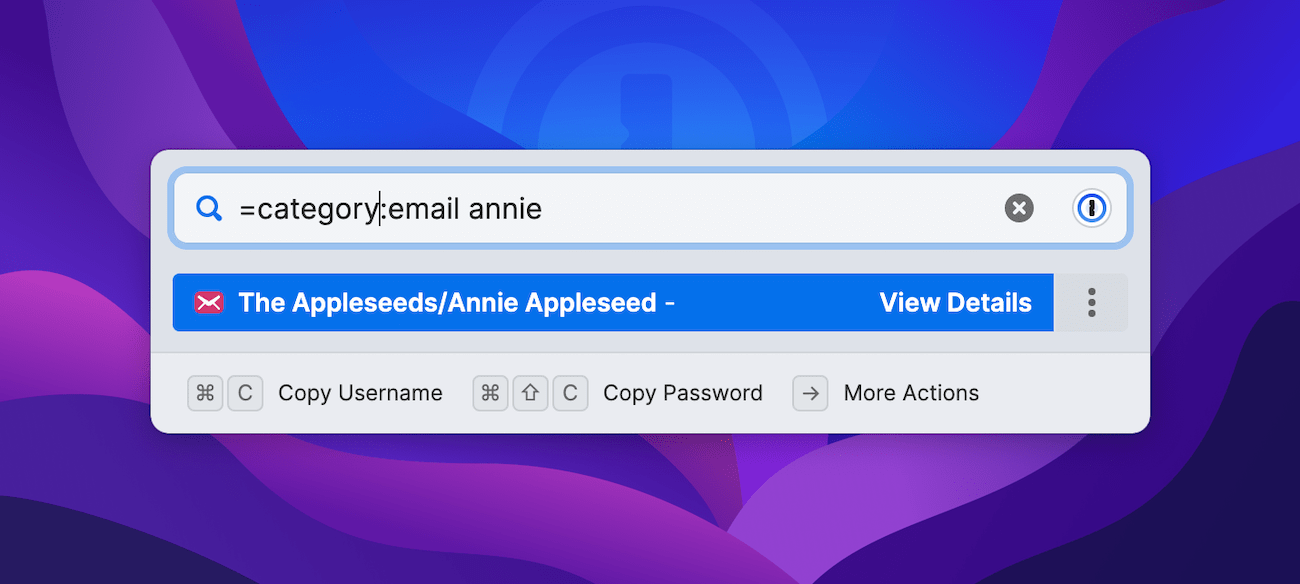Click the search query text =category:email annie
Image resolution: width=1300 pixels, height=584 pixels.
(x=390, y=208)
